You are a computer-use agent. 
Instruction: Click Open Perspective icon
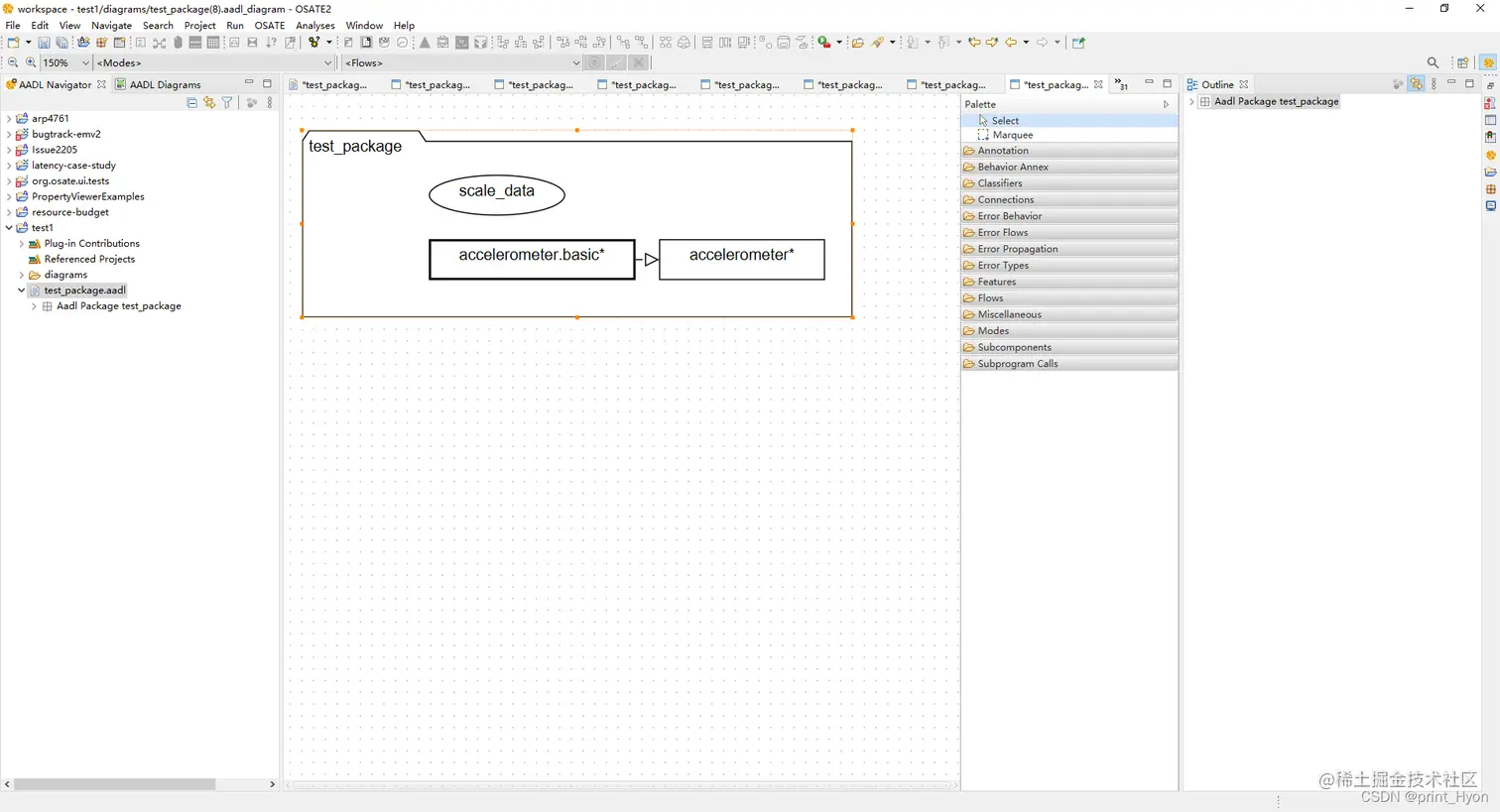point(1463,62)
